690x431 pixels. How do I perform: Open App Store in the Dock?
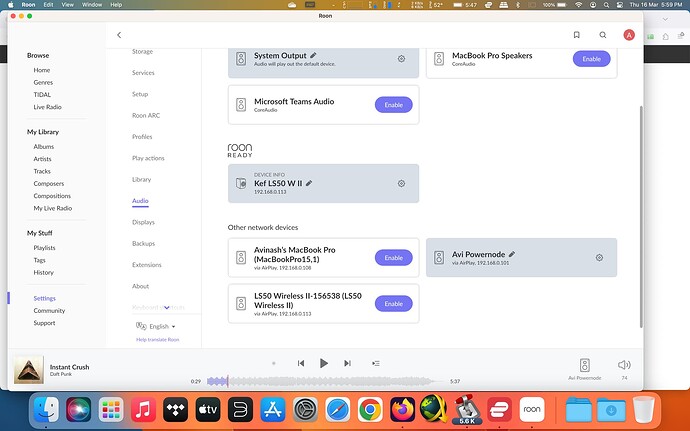coord(273,409)
